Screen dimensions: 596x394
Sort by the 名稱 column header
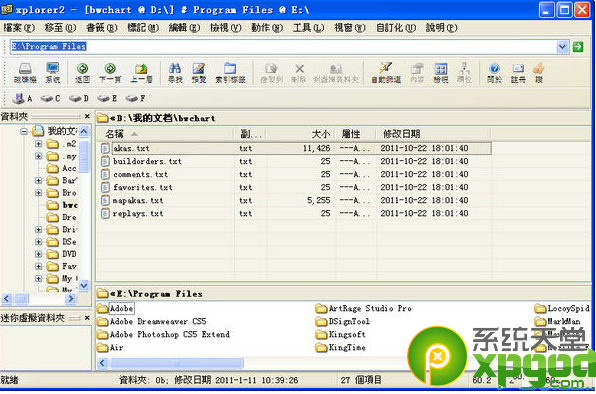point(165,134)
